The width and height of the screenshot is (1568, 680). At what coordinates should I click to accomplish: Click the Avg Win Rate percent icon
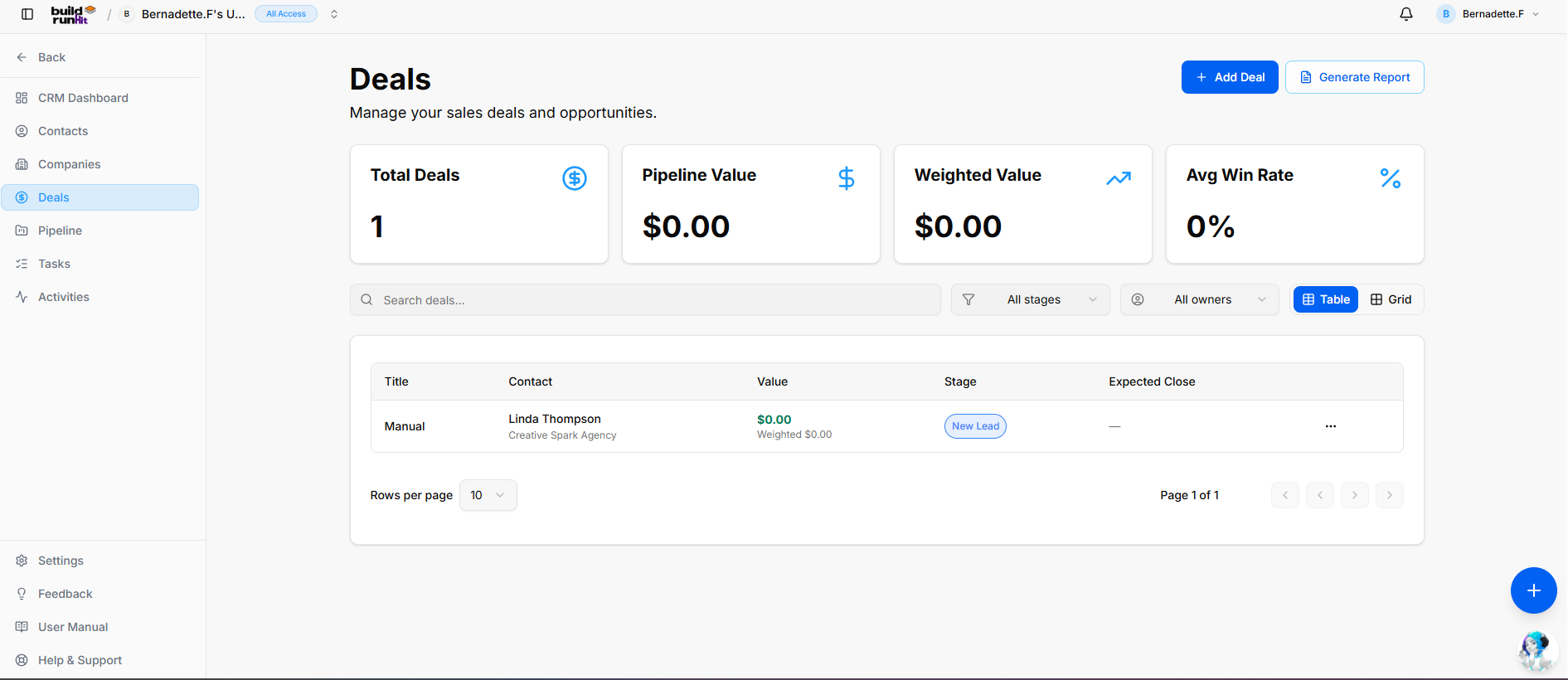(1391, 178)
